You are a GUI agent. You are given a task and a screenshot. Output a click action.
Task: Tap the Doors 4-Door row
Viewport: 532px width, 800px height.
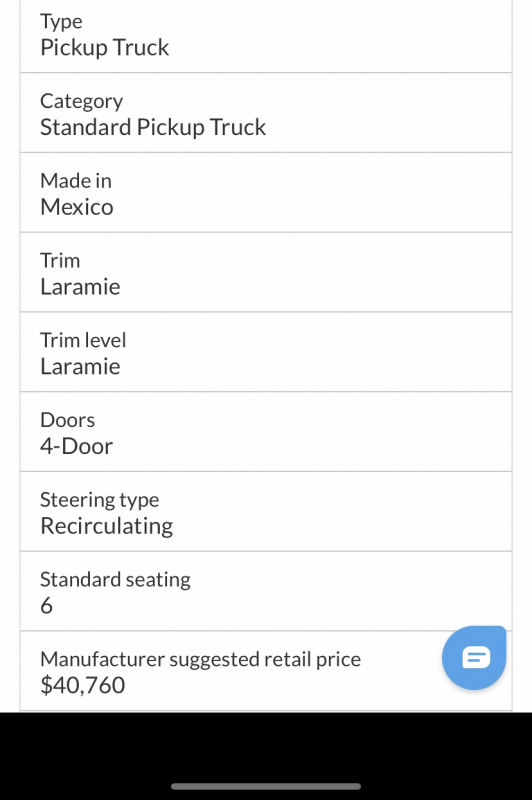[266, 432]
